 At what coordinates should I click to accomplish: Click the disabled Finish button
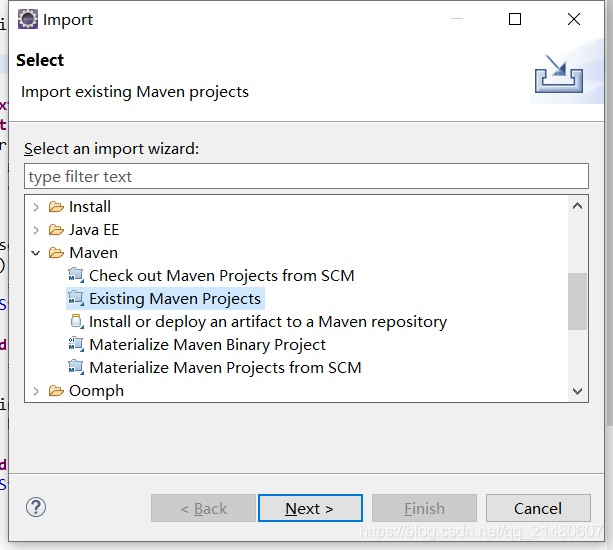click(424, 508)
